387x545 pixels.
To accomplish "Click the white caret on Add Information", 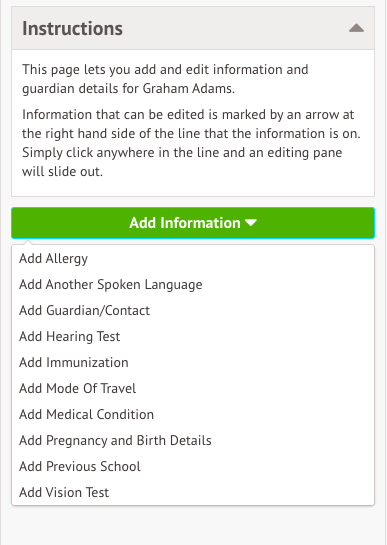I will (251, 222).
